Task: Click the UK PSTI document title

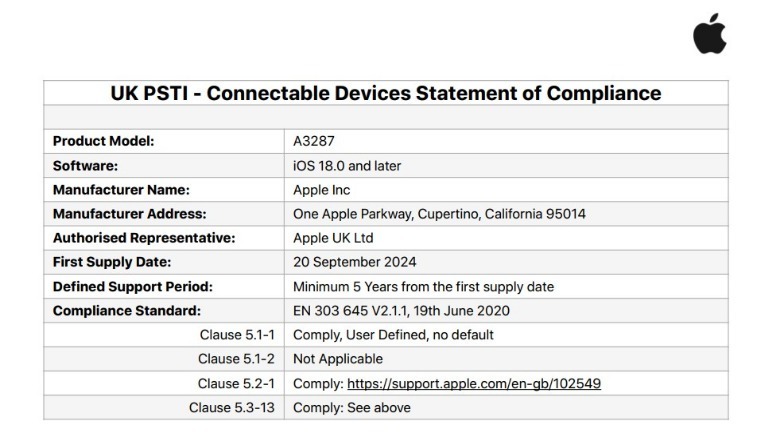Action: (x=386, y=93)
